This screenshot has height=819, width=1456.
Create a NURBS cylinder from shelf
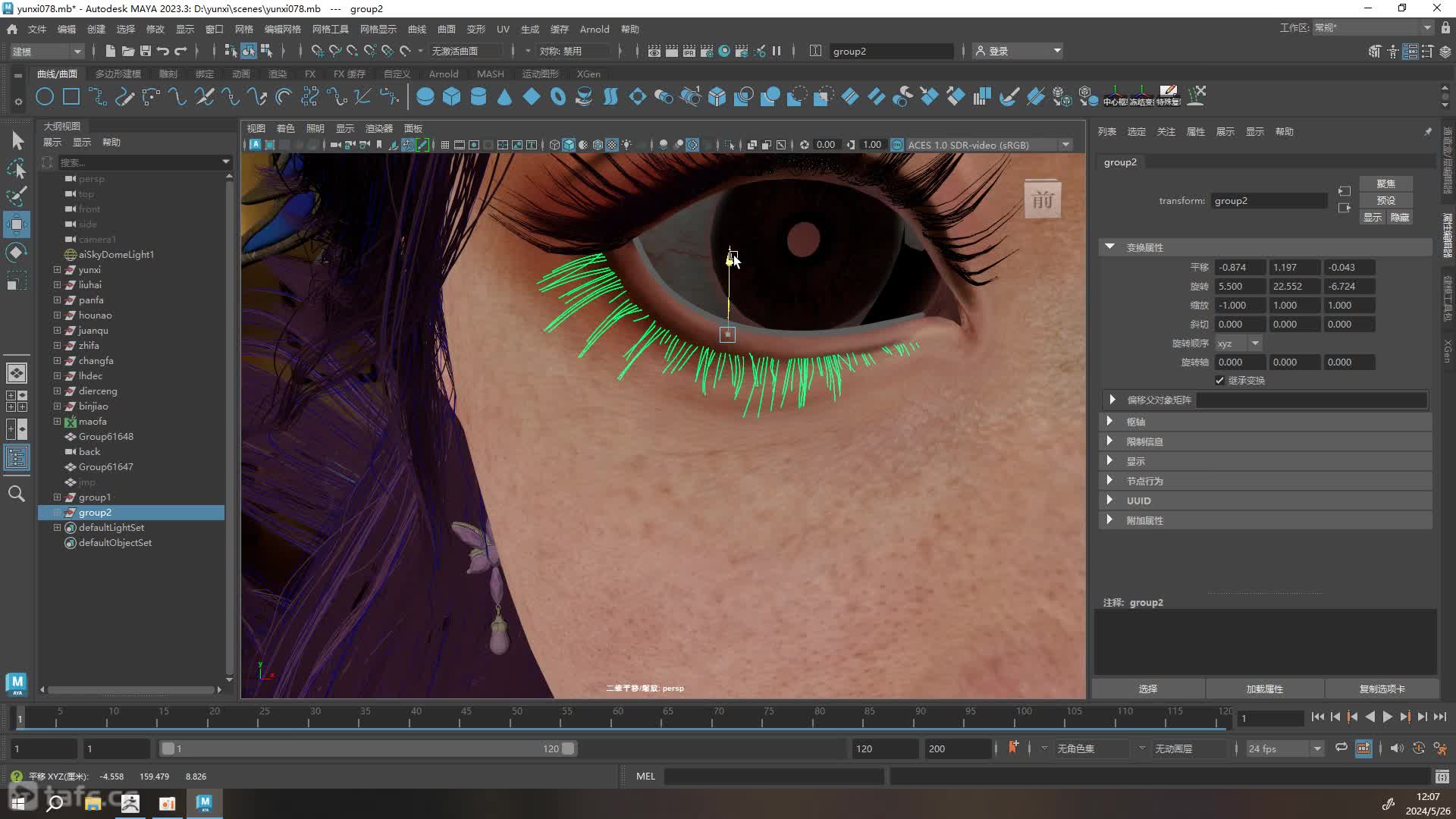479,97
